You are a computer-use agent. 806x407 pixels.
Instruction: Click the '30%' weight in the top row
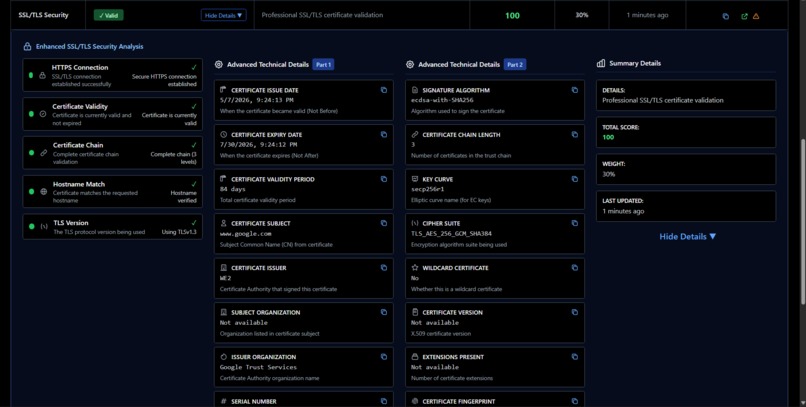581,15
